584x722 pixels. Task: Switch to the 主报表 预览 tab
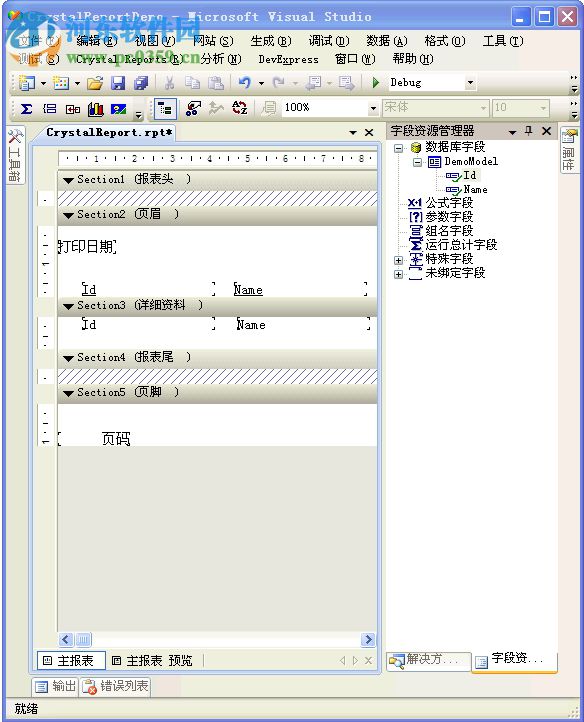click(153, 661)
